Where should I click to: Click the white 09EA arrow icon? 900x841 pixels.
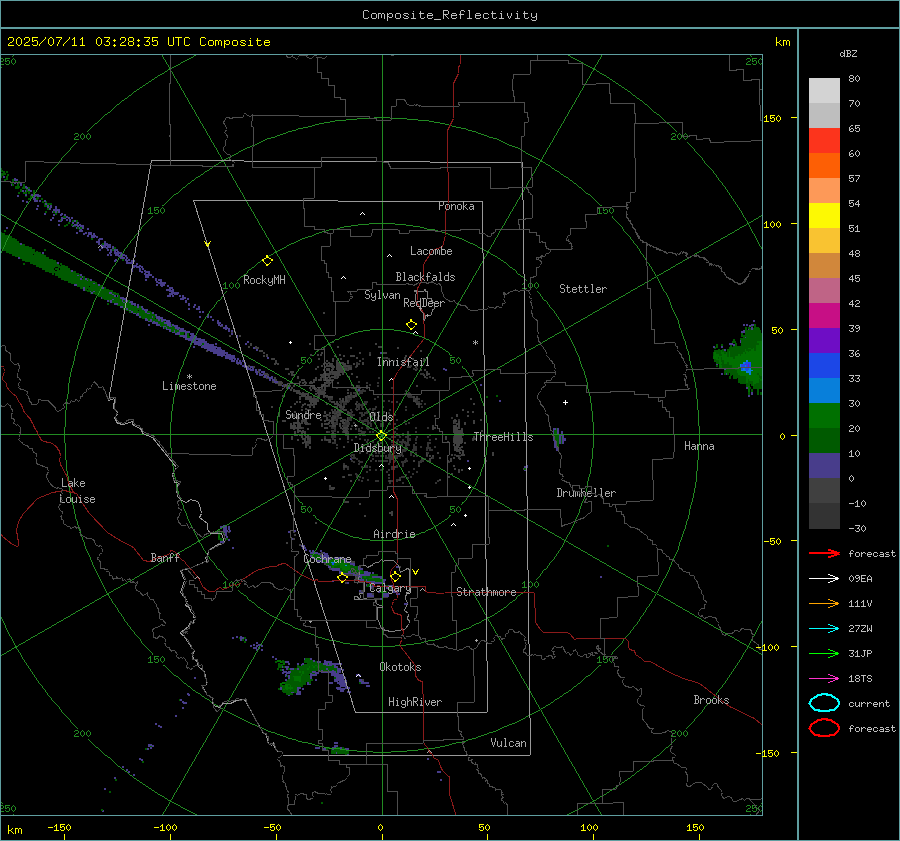click(x=824, y=579)
